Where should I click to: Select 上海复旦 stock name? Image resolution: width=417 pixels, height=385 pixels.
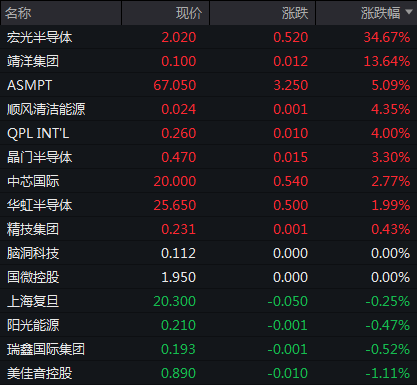coord(33,301)
